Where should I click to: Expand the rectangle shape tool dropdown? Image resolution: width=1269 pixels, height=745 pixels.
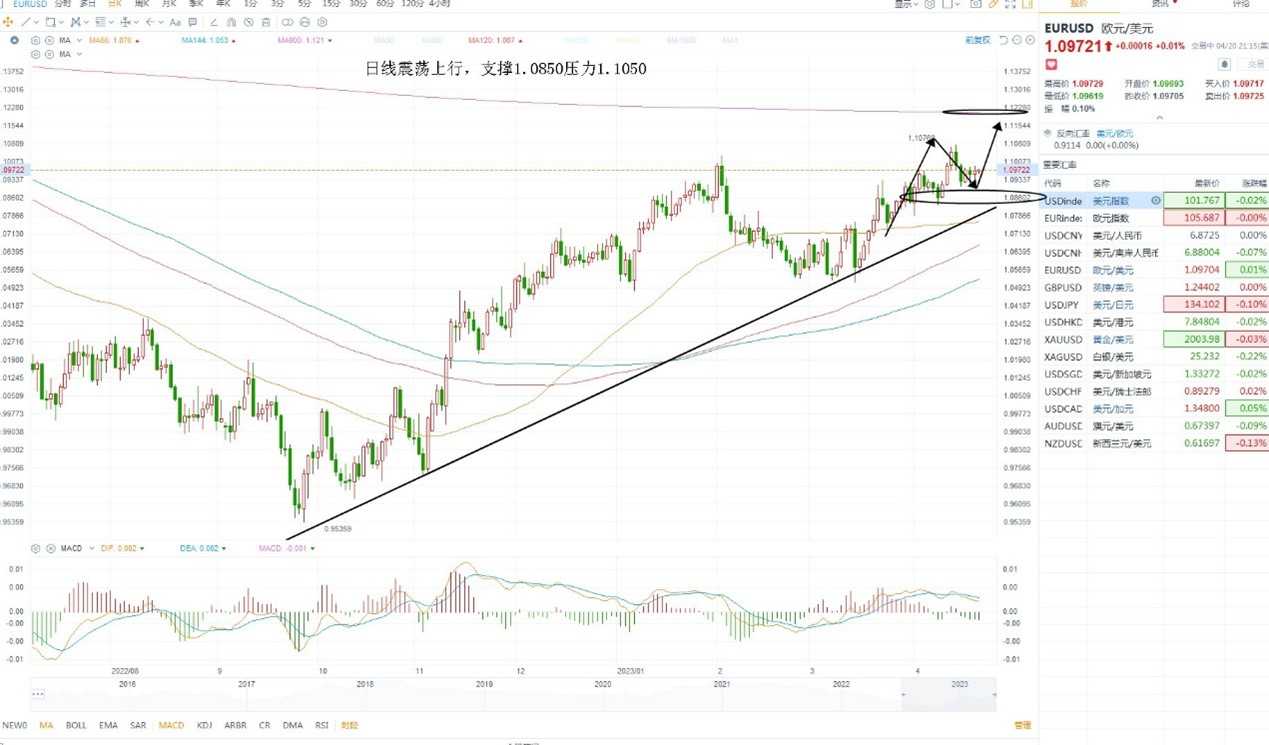tap(62, 22)
